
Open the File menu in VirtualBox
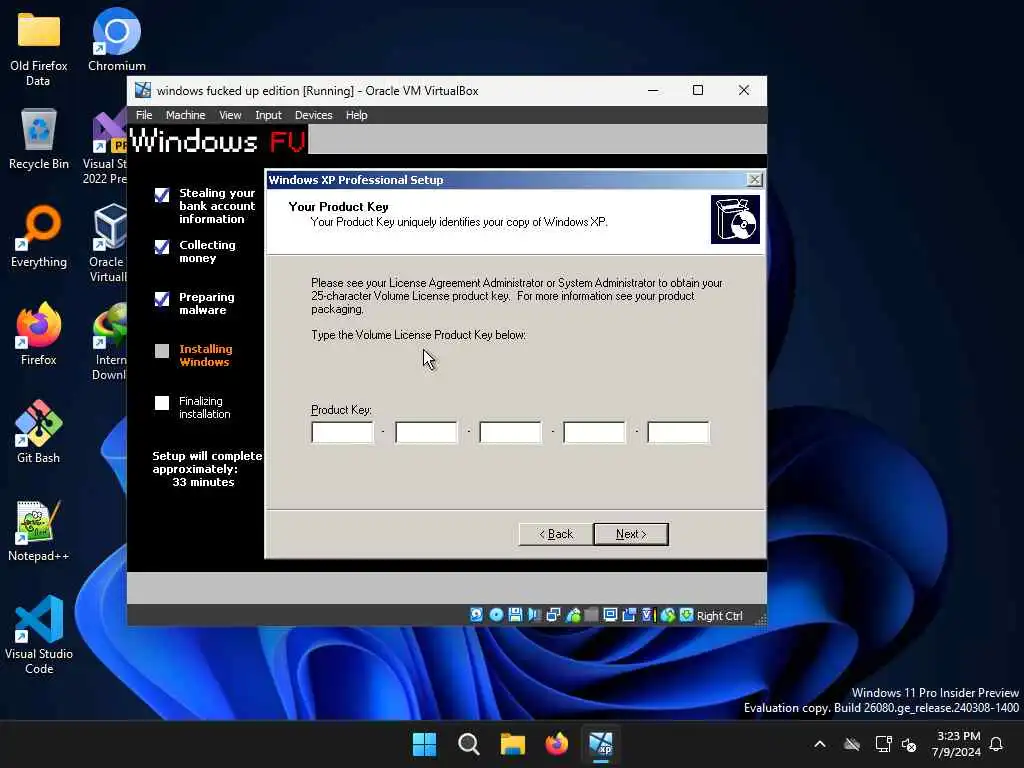click(144, 115)
